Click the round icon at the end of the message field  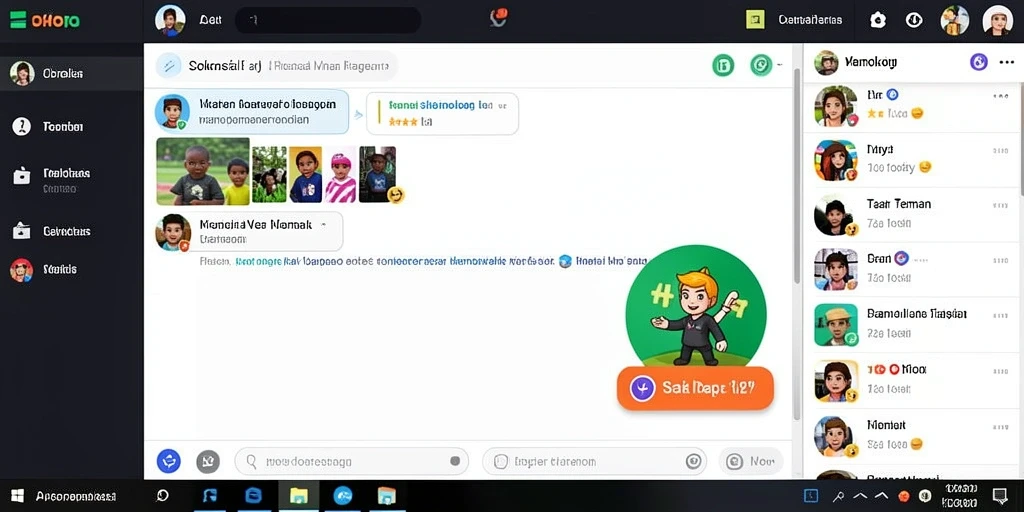coord(692,462)
